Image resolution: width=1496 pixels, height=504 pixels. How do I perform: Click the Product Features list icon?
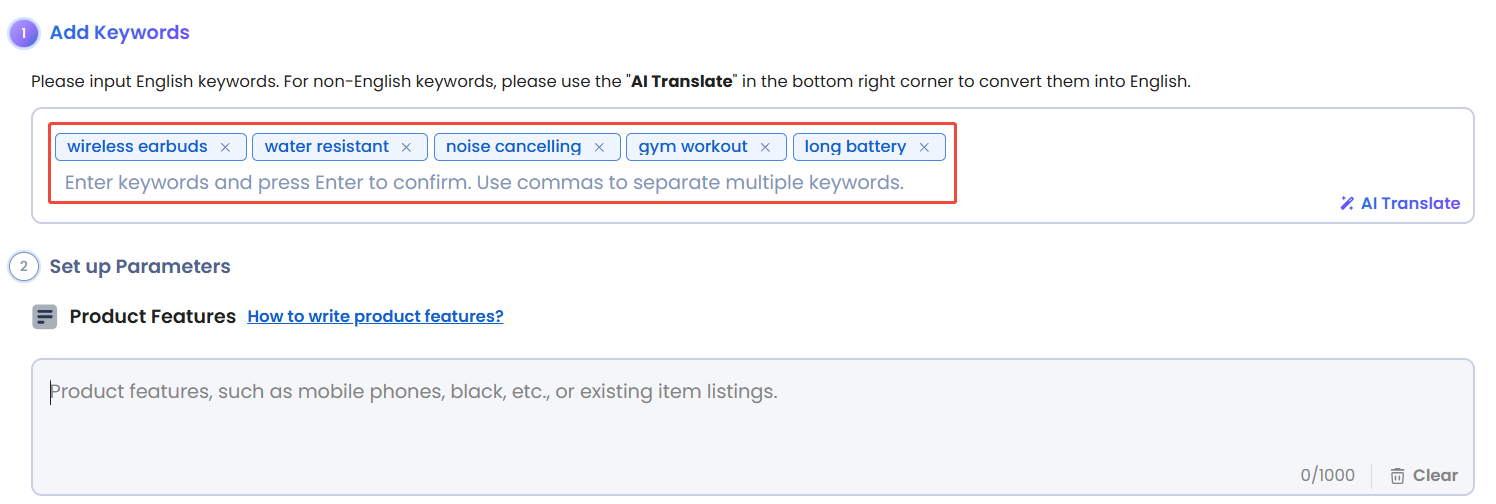tap(45, 317)
